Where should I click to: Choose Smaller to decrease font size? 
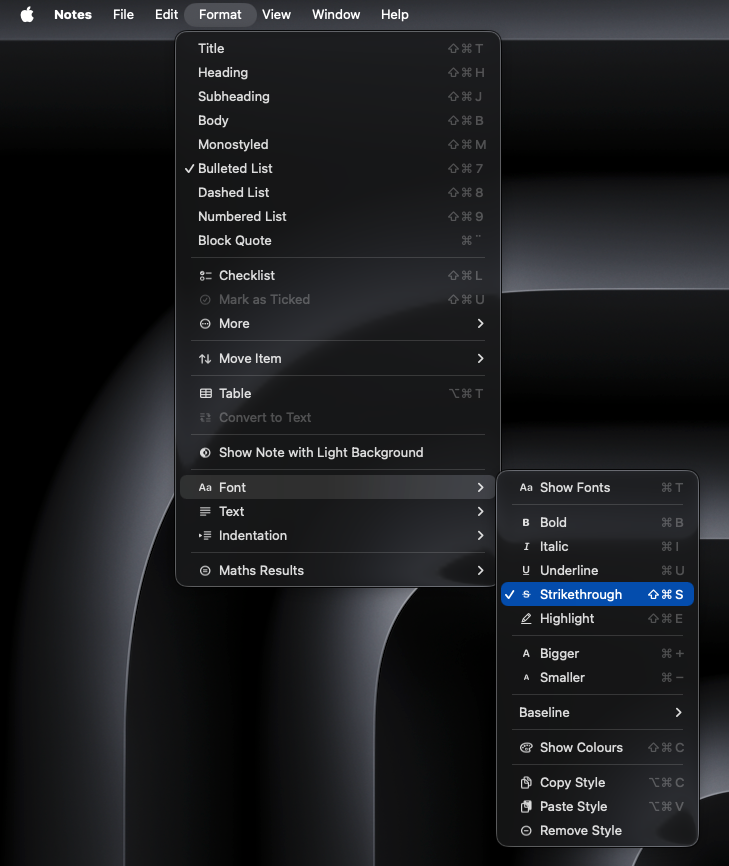tap(597, 678)
